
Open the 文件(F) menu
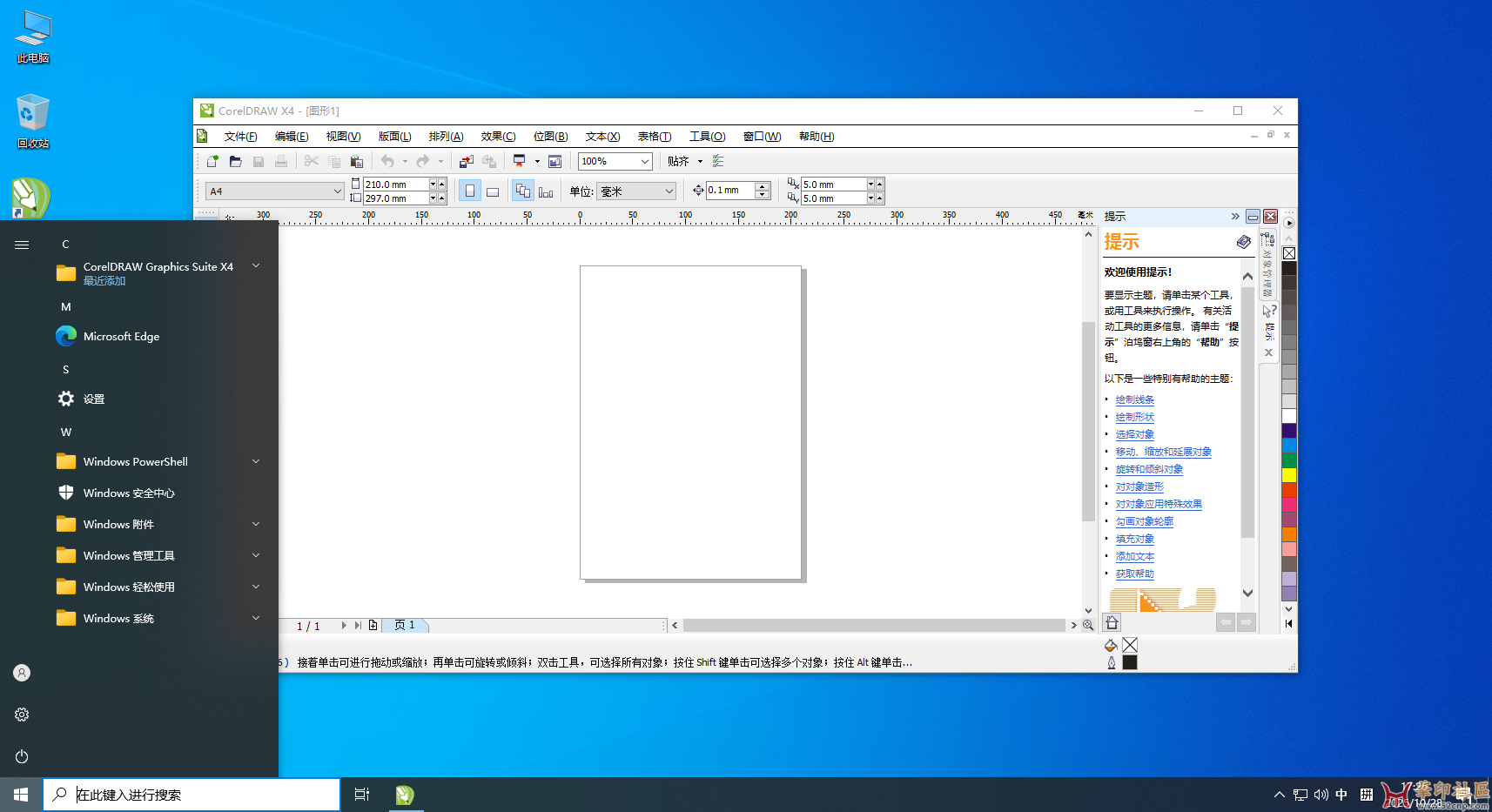[x=239, y=136]
